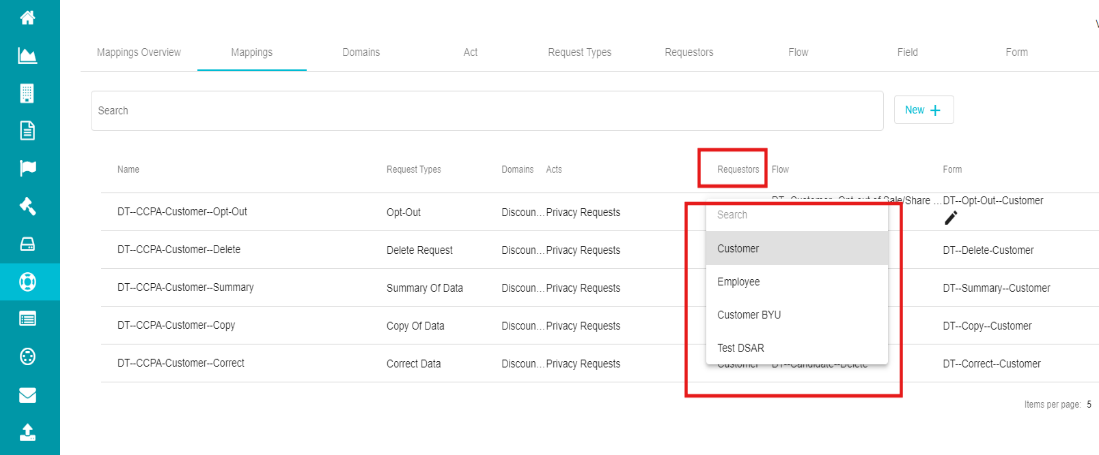Screen dimensions: 1099x455
Task: Click the Requestors column header
Action: point(738,170)
